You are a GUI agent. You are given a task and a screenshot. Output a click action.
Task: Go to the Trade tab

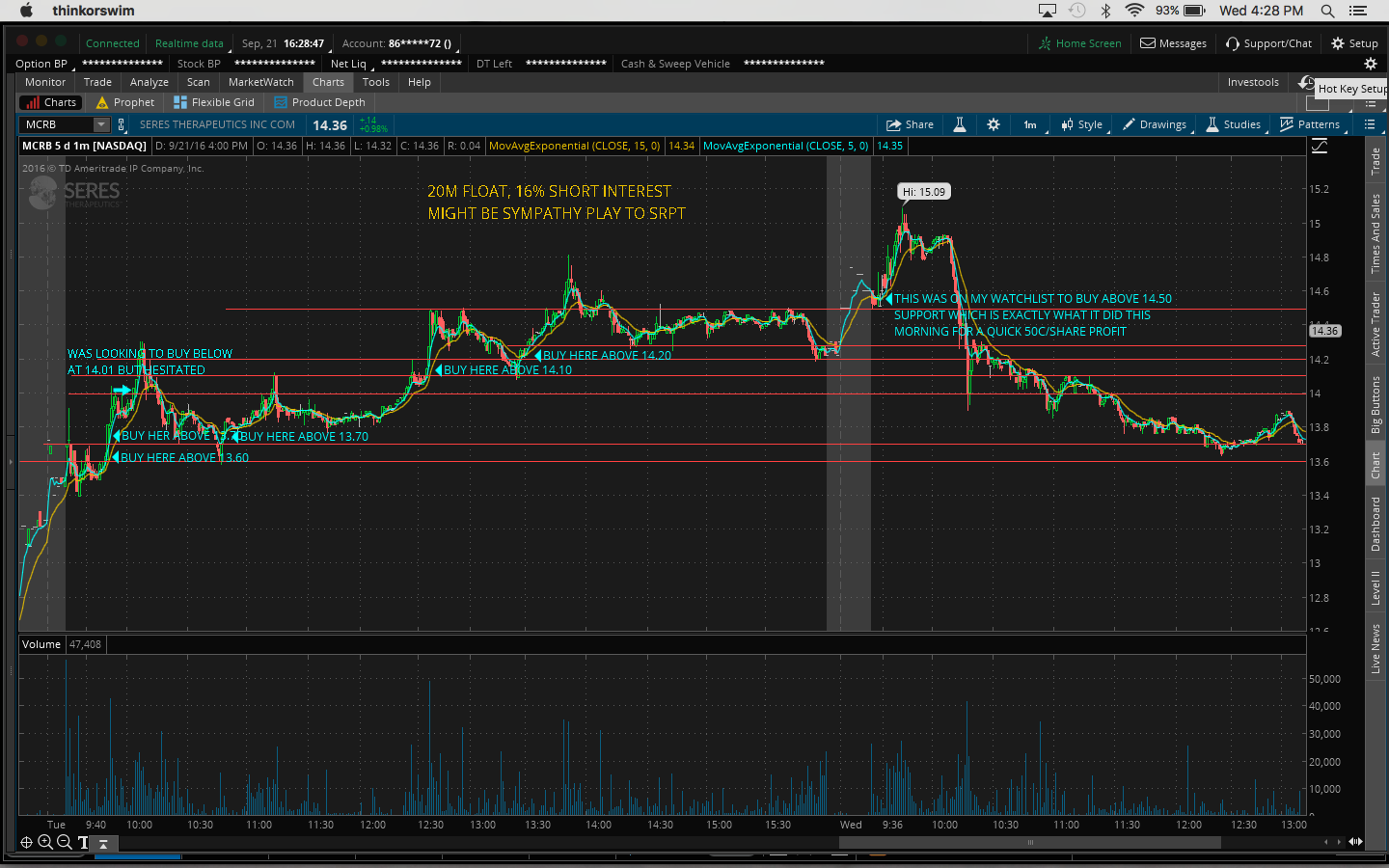97,82
